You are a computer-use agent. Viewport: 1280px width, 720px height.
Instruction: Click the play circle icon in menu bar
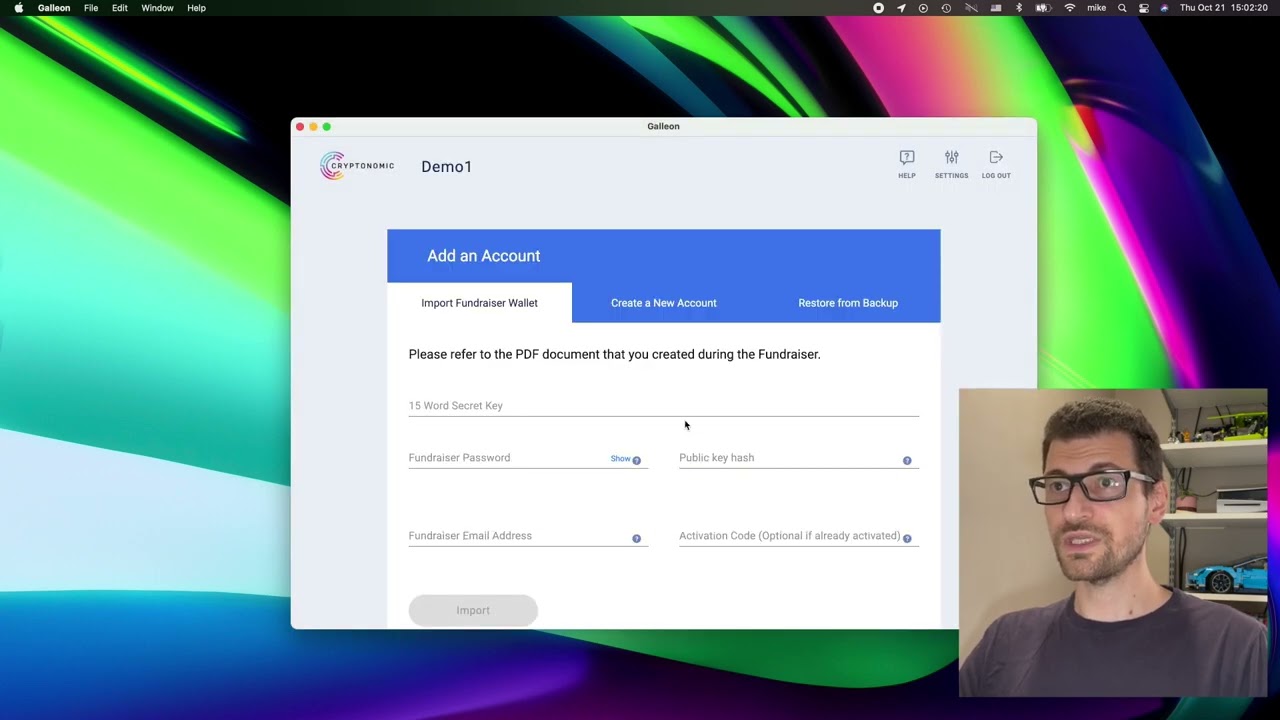[x=923, y=8]
